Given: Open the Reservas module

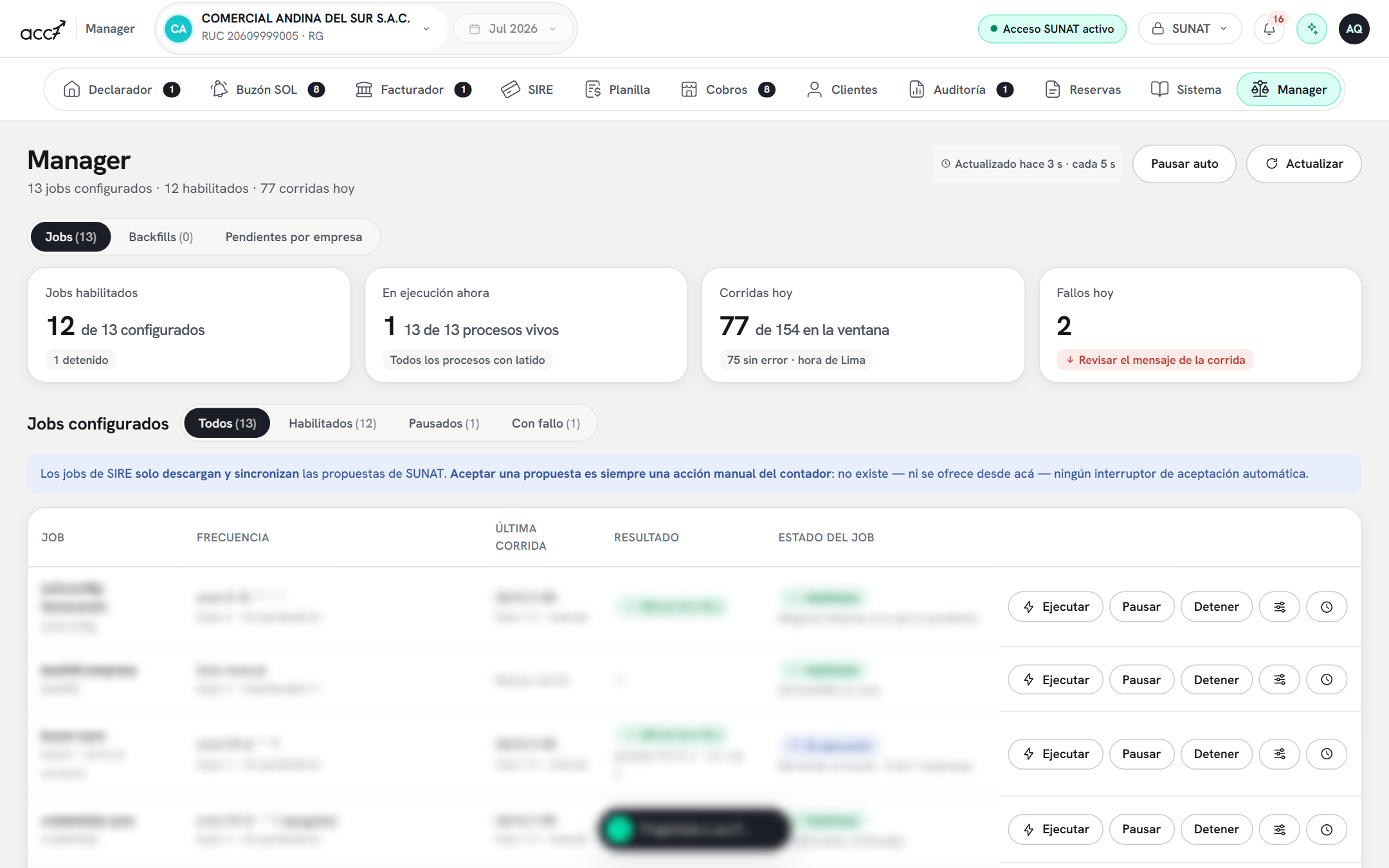Looking at the screenshot, I should (x=1083, y=89).
